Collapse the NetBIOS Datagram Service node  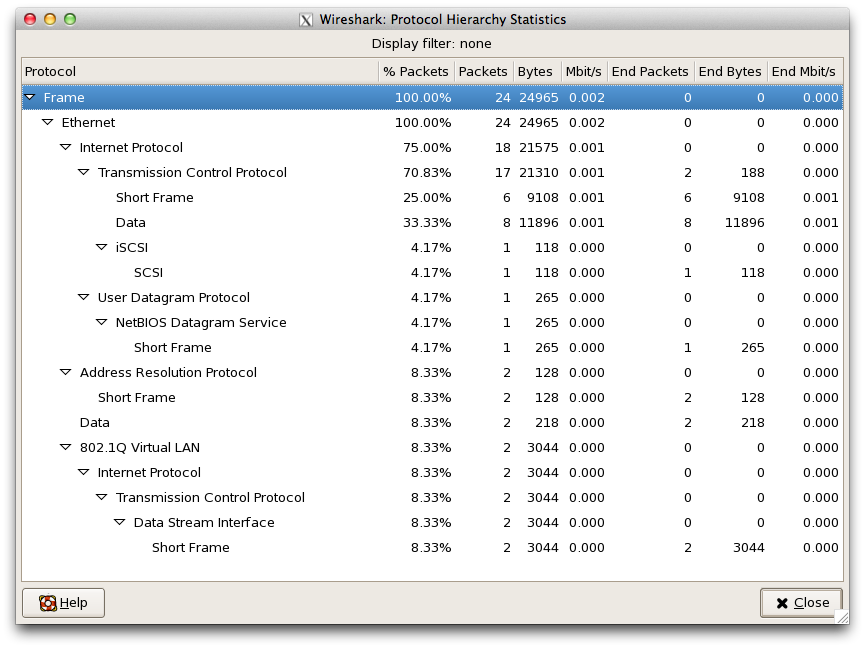[102, 323]
